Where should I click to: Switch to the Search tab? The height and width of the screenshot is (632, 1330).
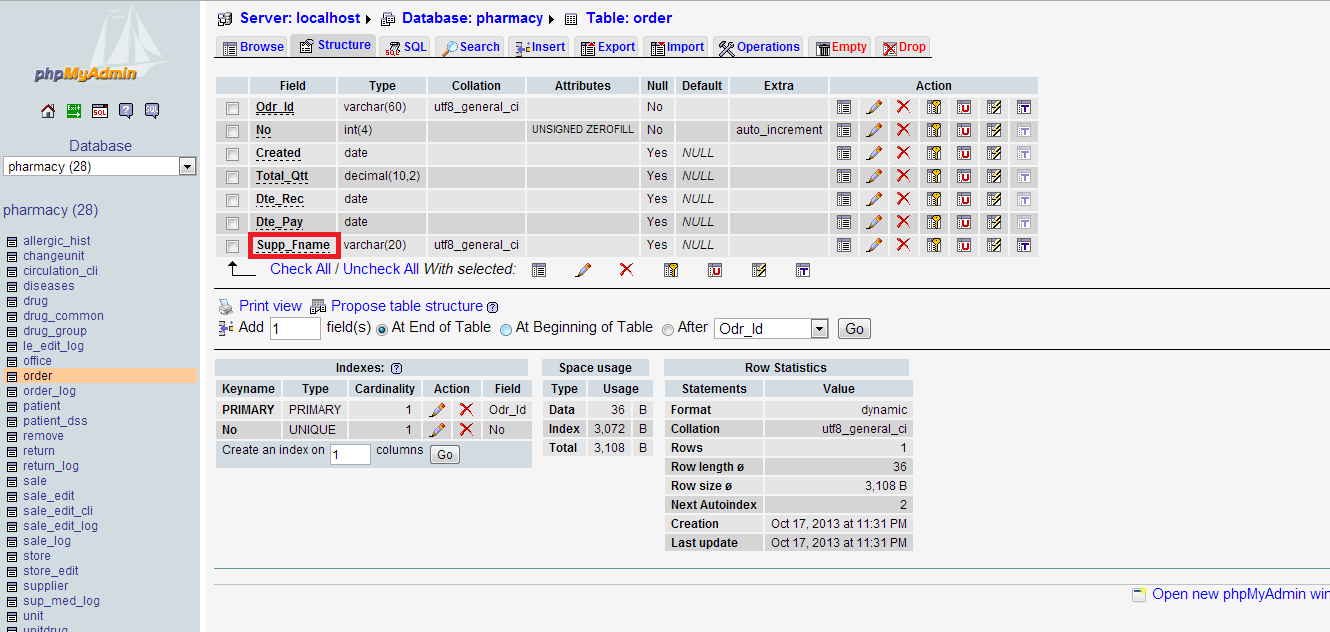coord(471,46)
